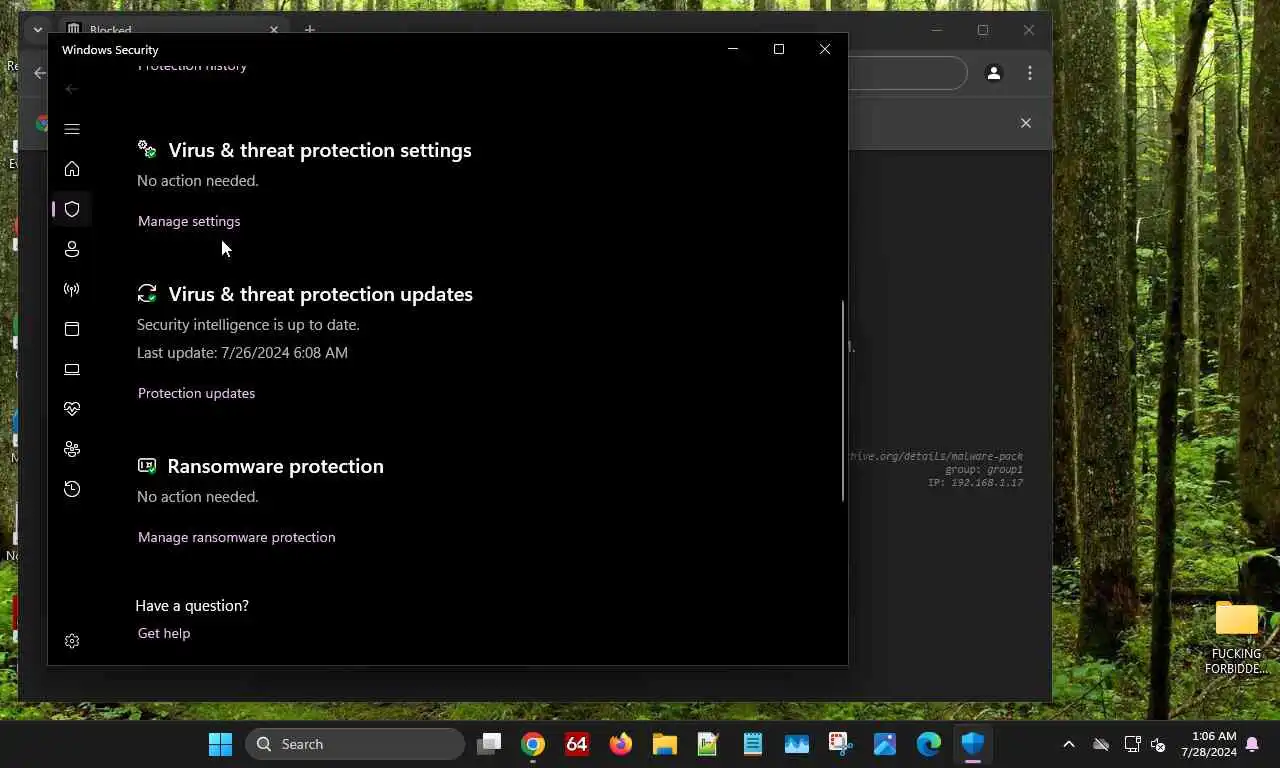Open Firewall & network protection sidebar icon
The image size is (1280, 768).
72,289
